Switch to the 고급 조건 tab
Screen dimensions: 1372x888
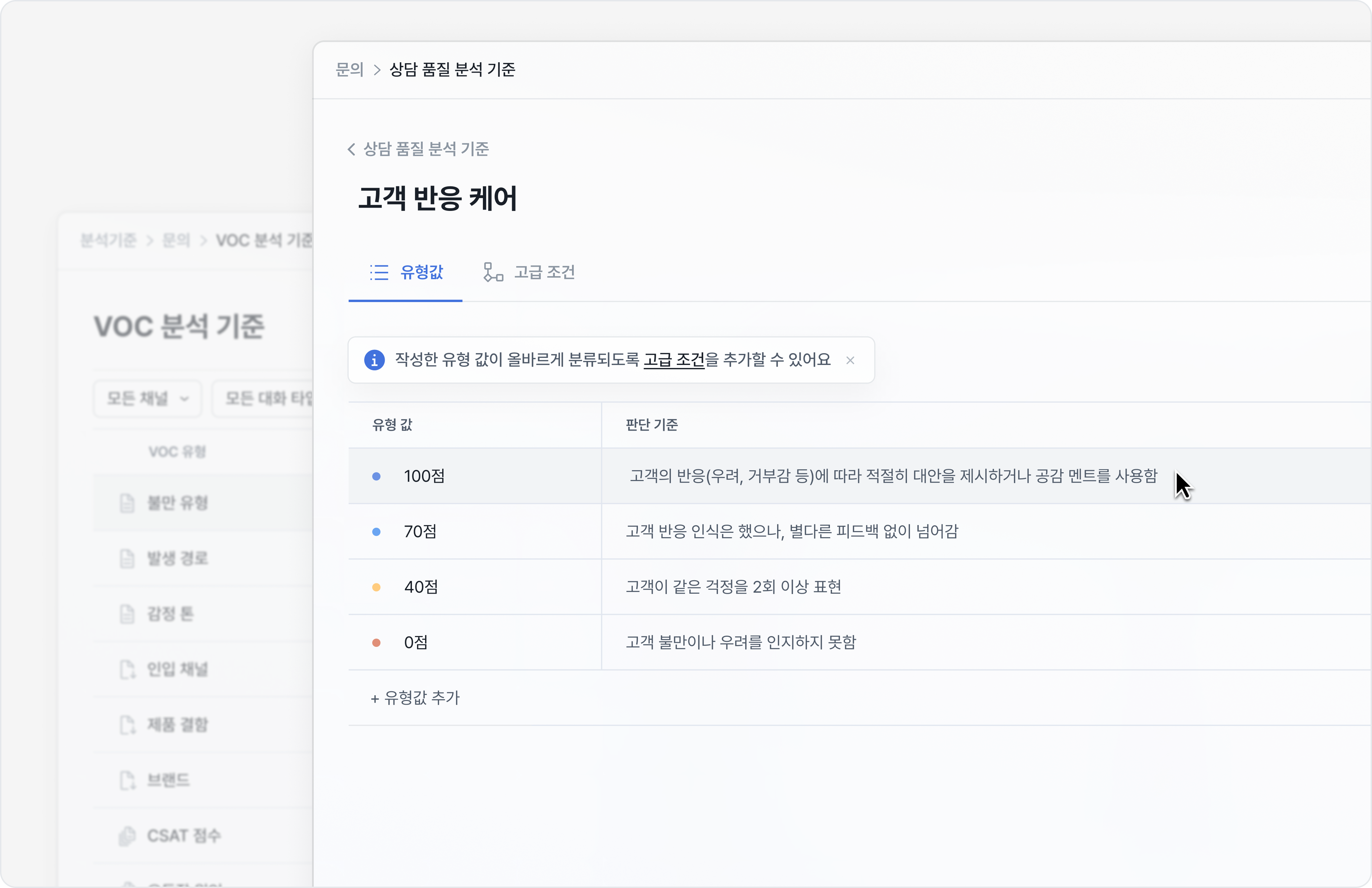coord(529,272)
